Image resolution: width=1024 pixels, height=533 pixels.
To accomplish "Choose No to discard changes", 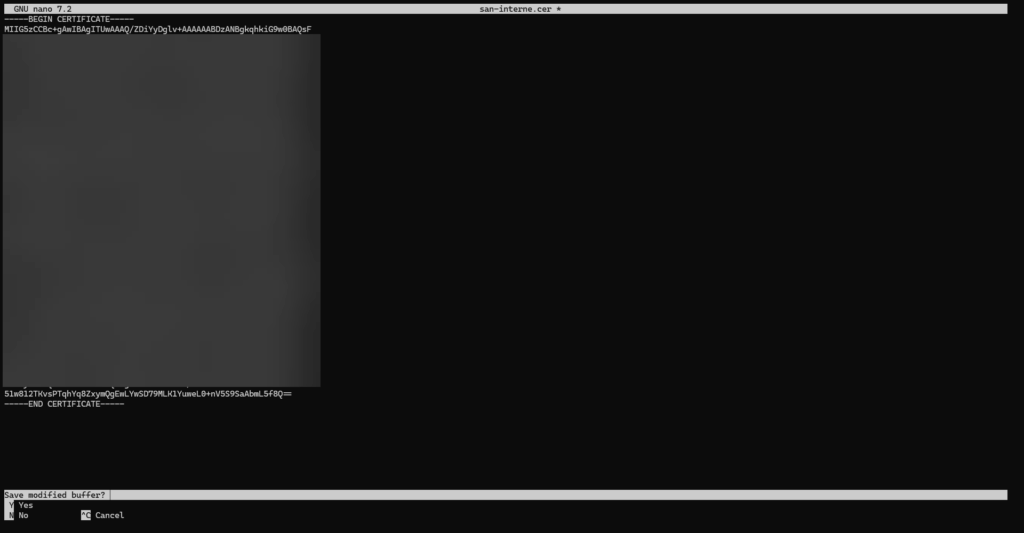I will pos(23,516).
